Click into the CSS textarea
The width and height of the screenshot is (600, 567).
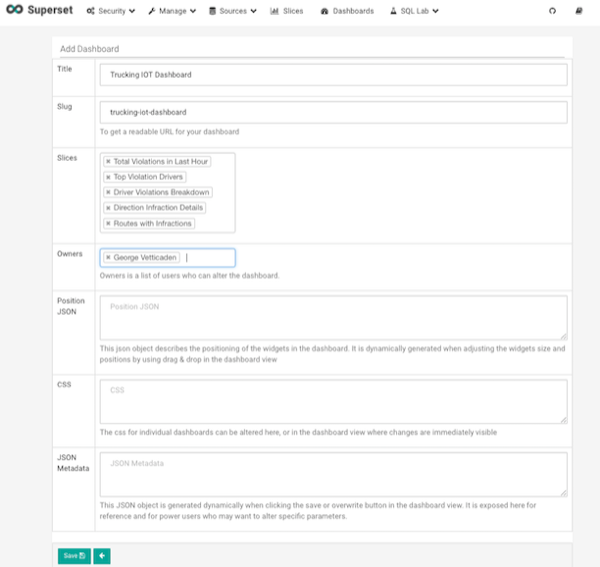(333, 401)
